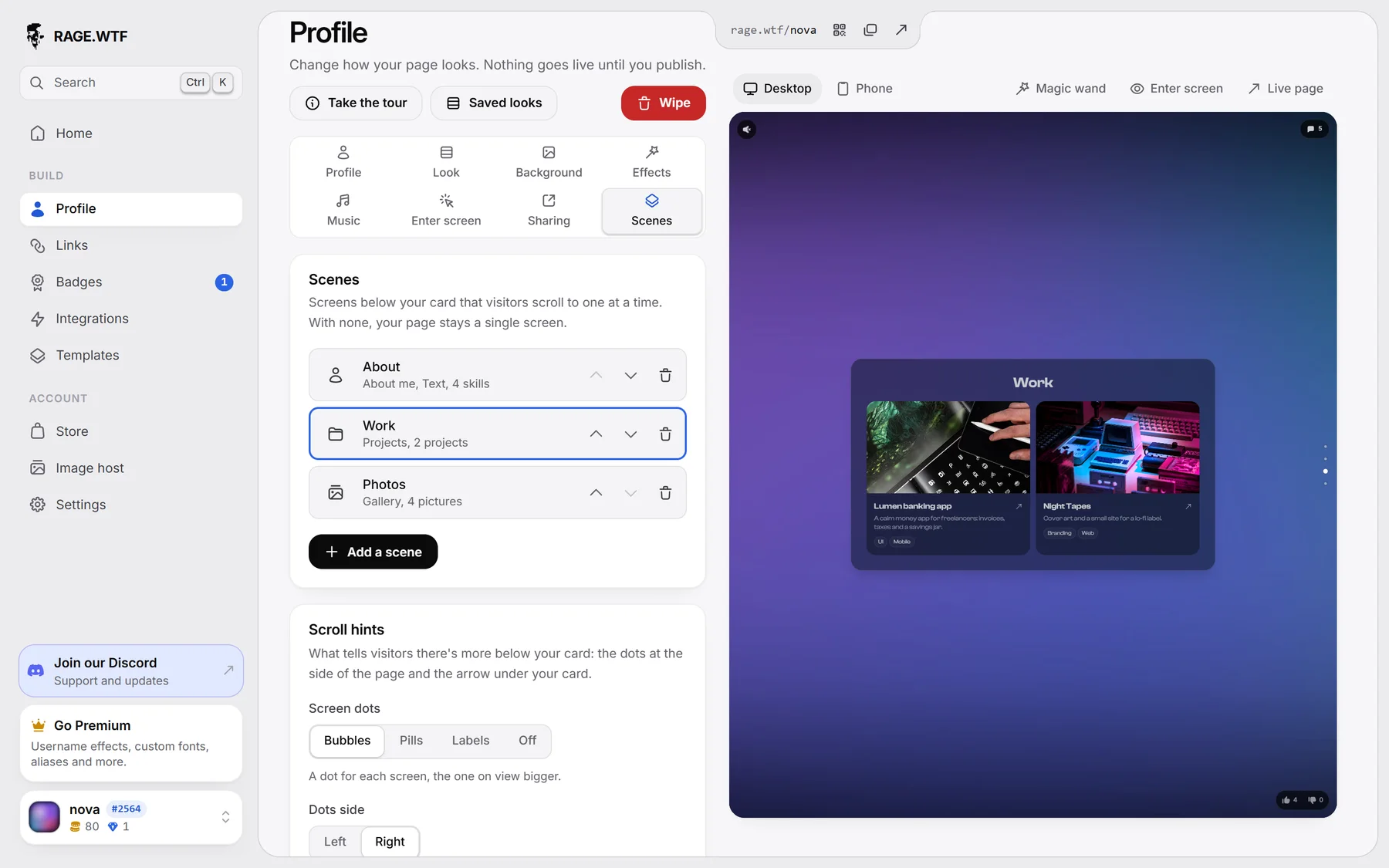This screenshot has width=1389, height=868.
Task: Set dots side to Left
Action: pyautogui.click(x=335, y=842)
